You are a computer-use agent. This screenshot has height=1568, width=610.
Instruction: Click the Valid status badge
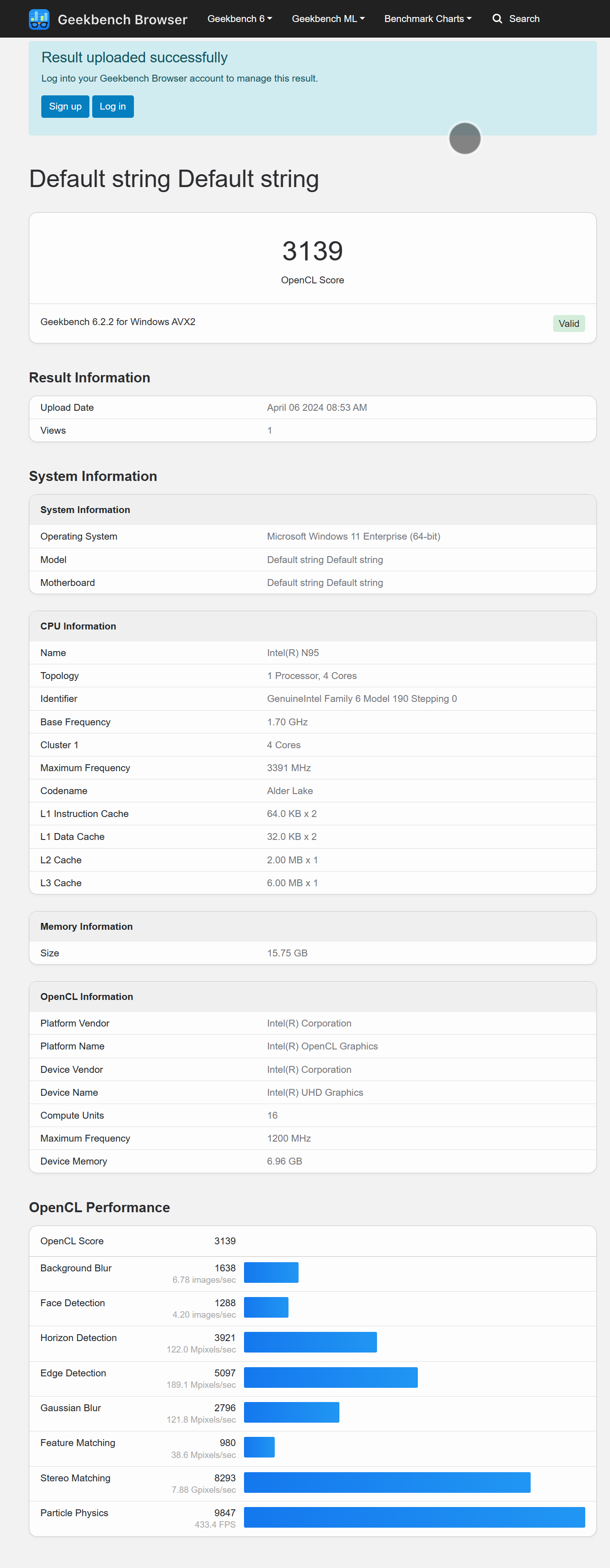[x=569, y=323]
